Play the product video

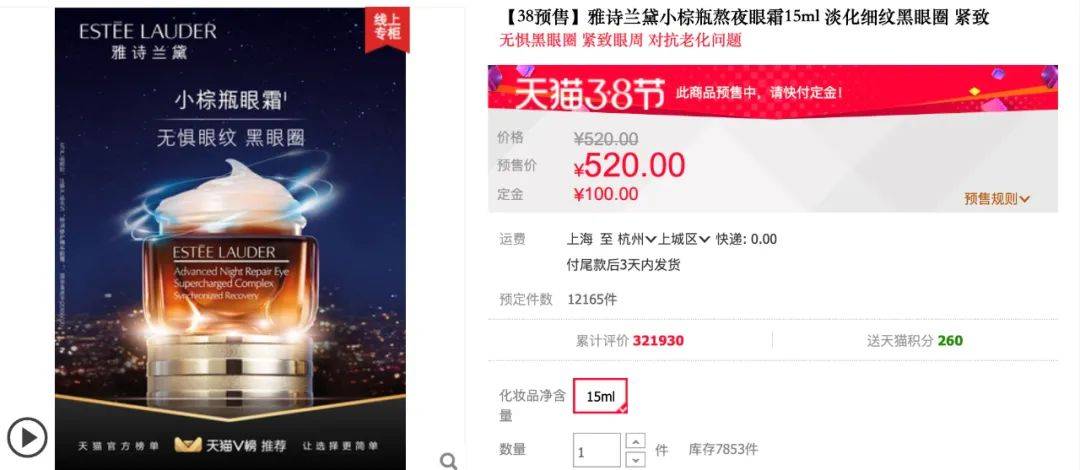tap(27, 438)
